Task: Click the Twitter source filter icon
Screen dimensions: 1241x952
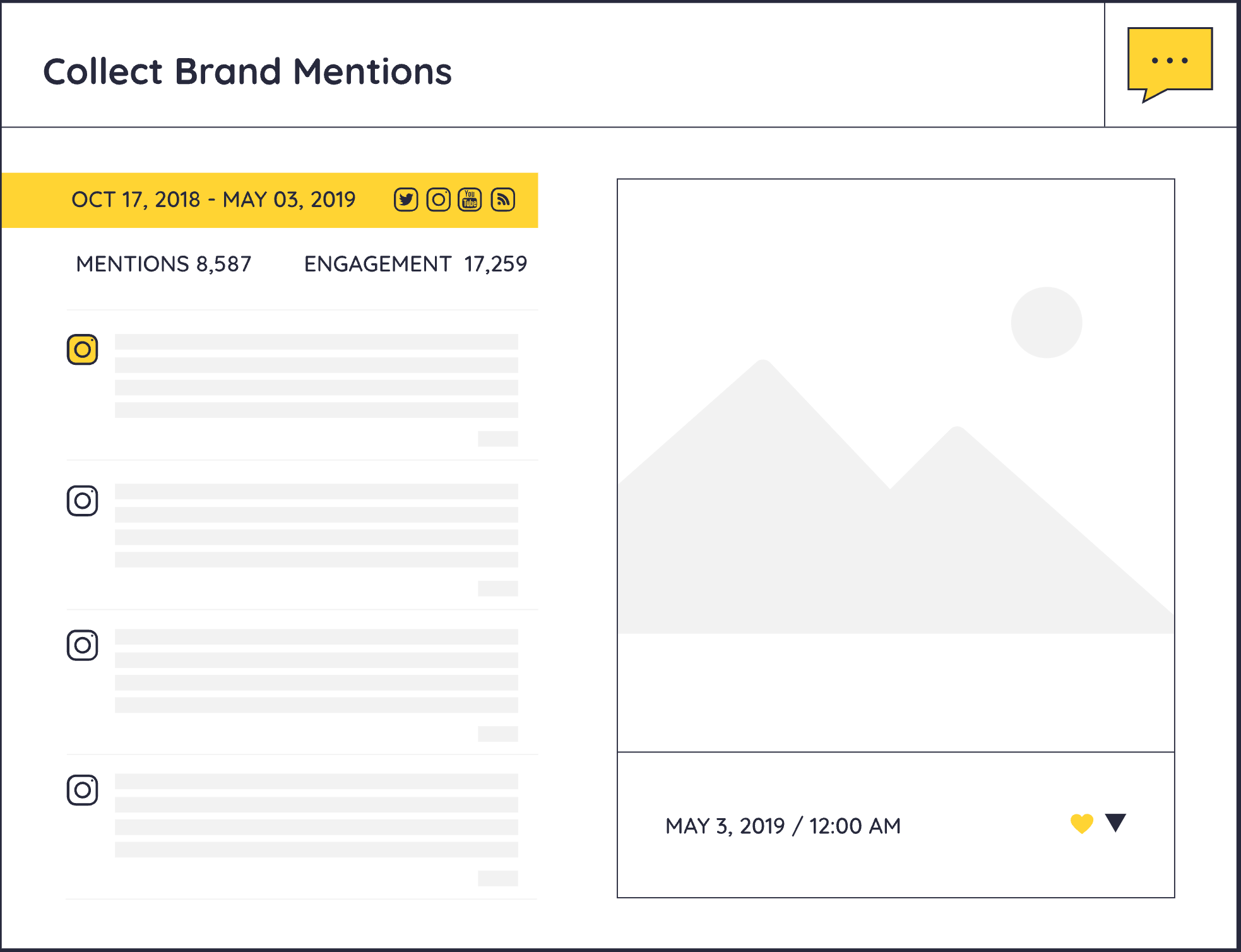Action: 406,199
